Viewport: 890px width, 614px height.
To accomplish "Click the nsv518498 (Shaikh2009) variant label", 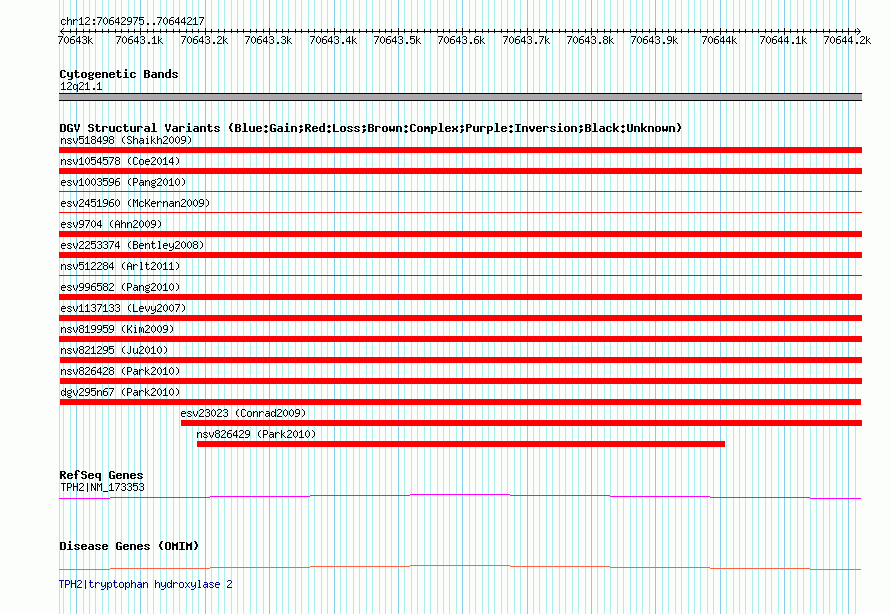I will tap(126, 140).
